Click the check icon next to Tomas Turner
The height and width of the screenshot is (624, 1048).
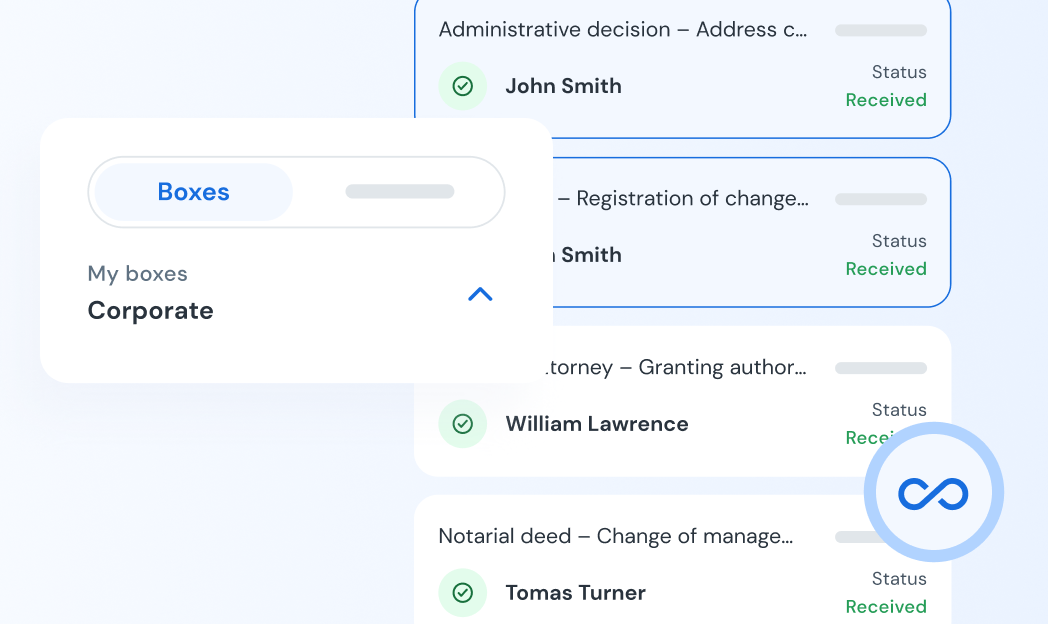[462, 593]
